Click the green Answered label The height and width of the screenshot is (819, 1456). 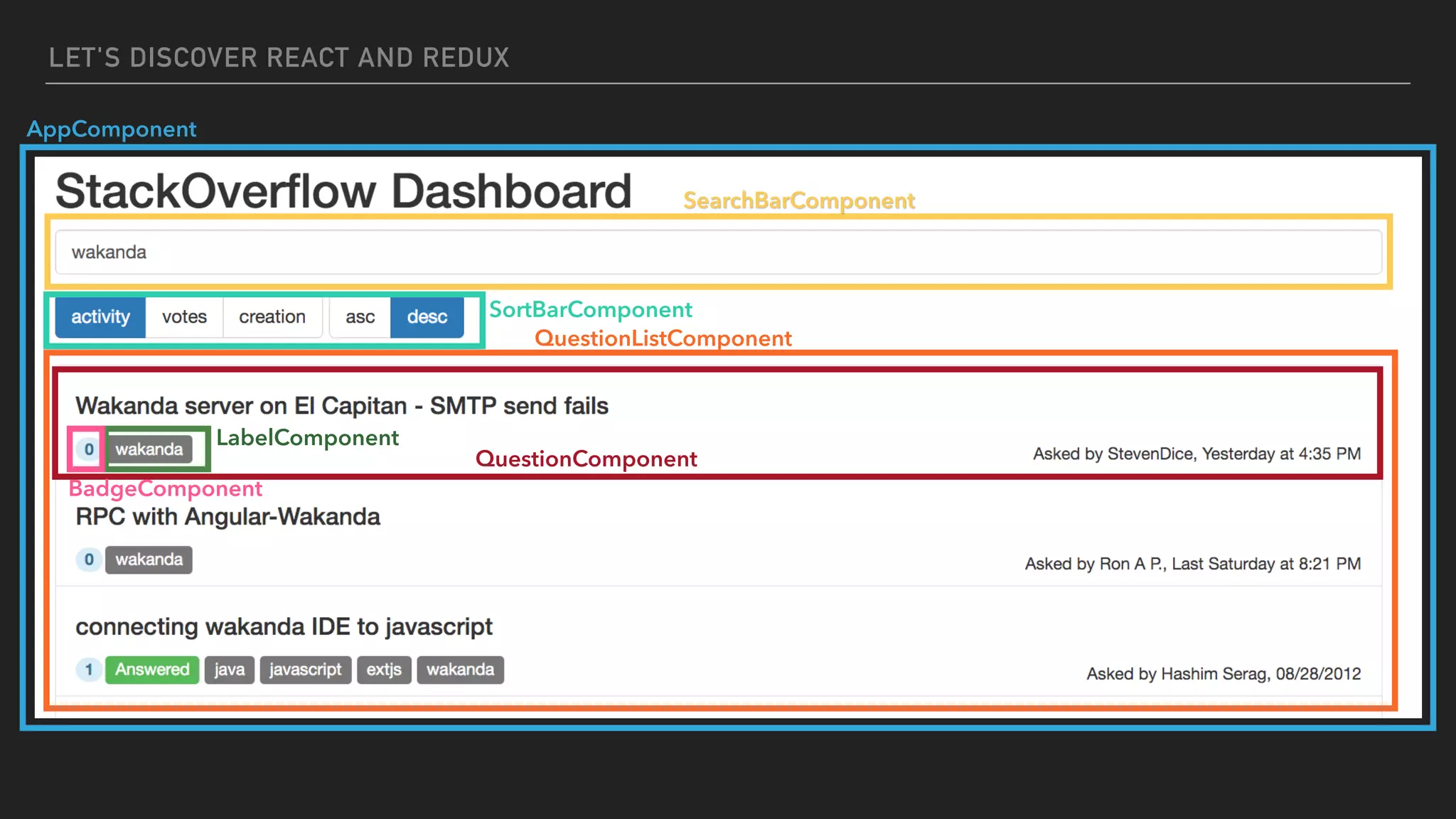pos(152,670)
